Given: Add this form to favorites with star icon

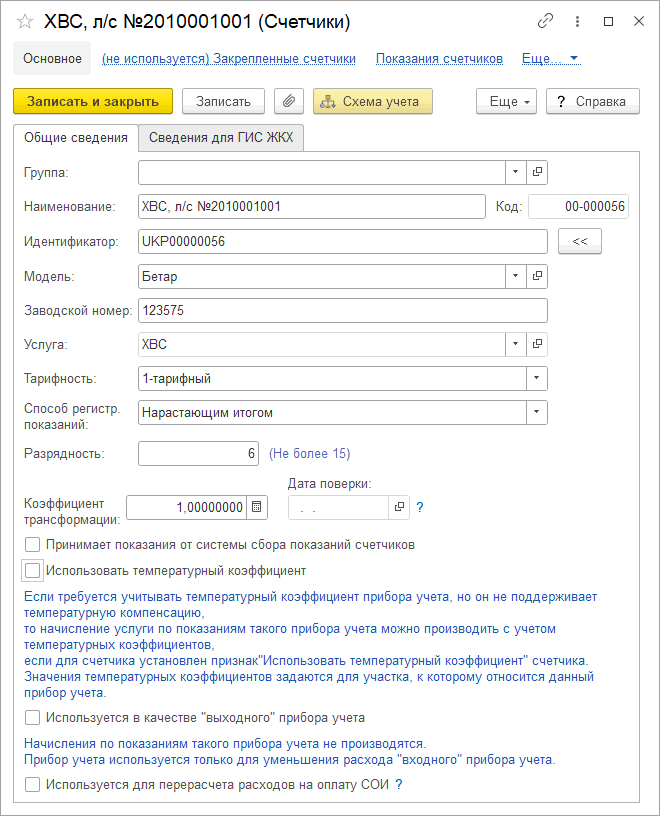Looking at the screenshot, I should [25, 21].
